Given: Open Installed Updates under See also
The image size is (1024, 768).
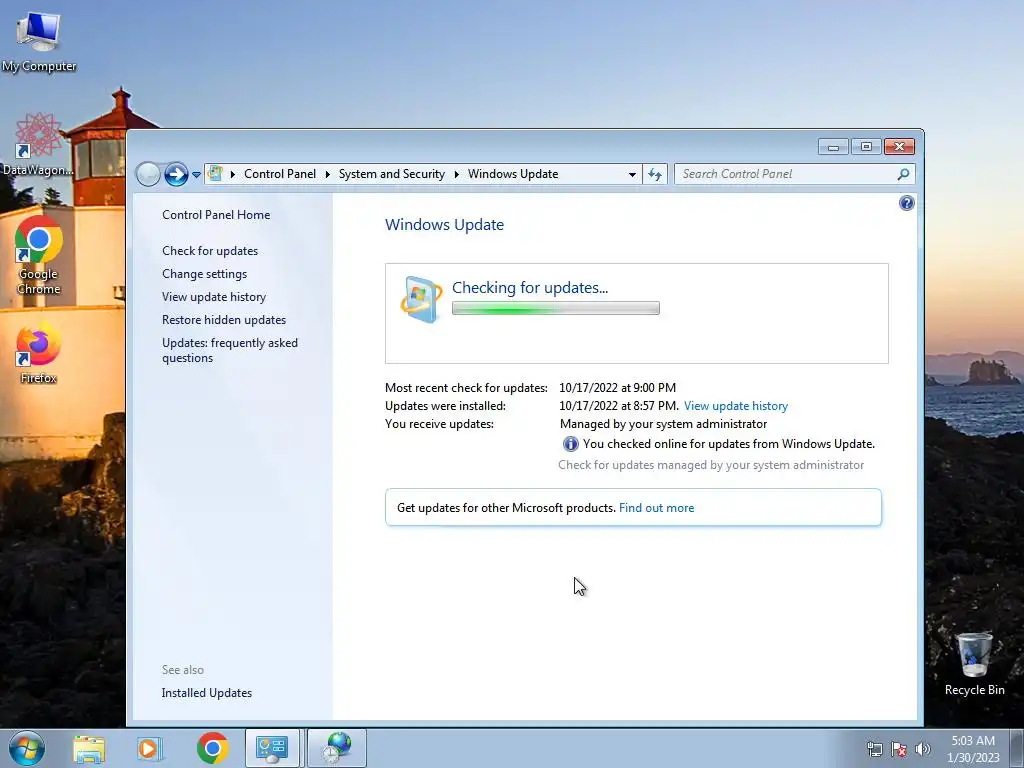Looking at the screenshot, I should pos(206,693).
